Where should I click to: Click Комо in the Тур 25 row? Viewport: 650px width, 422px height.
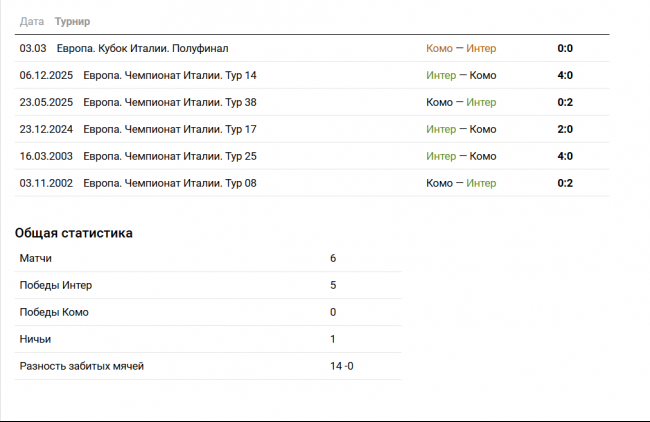coord(483,156)
